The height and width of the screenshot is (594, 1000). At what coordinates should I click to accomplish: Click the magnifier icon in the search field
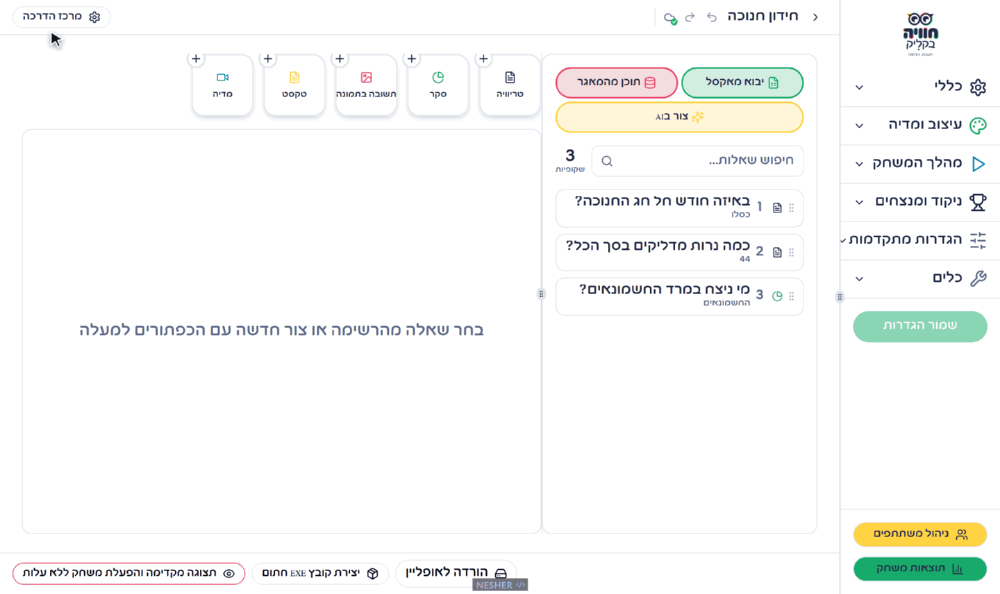[x=607, y=161]
